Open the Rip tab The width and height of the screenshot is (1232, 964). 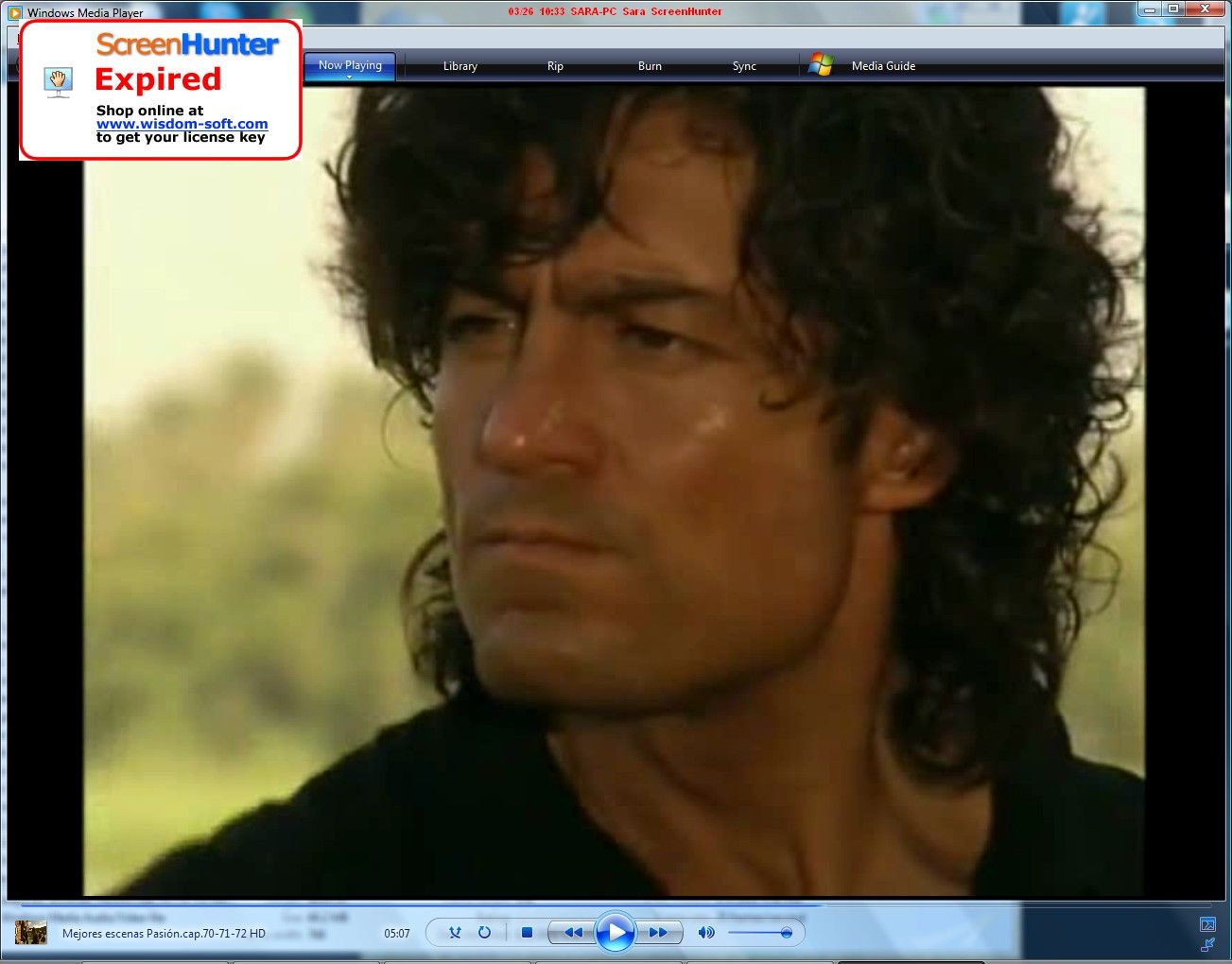pyautogui.click(x=555, y=66)
